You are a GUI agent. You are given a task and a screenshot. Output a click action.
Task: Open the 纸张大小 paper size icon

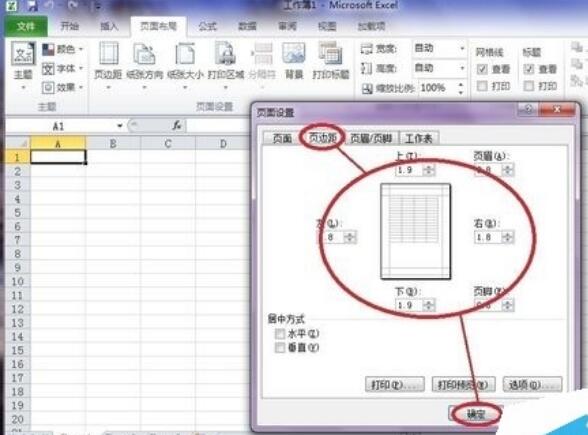tap(185, 61)
